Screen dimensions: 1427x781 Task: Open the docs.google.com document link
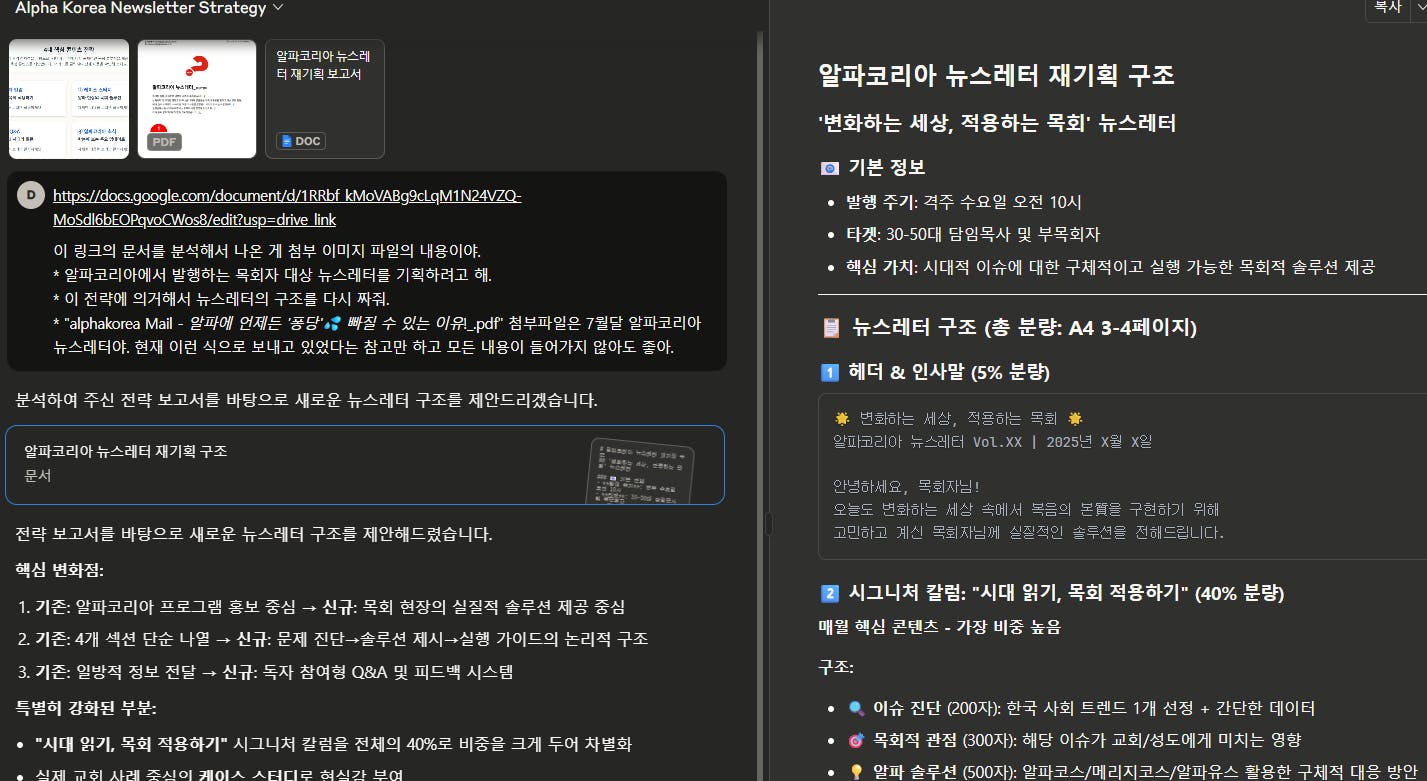[x=287, y=208]
